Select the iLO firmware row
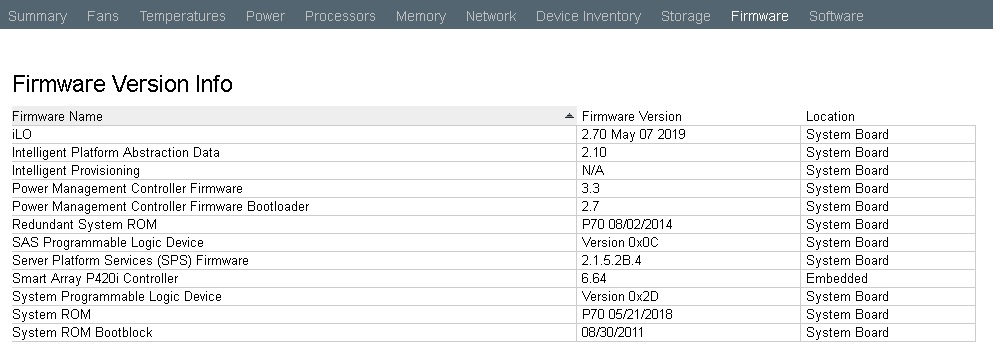The width and height of the screenshot is (993, 361). point(493,134)
